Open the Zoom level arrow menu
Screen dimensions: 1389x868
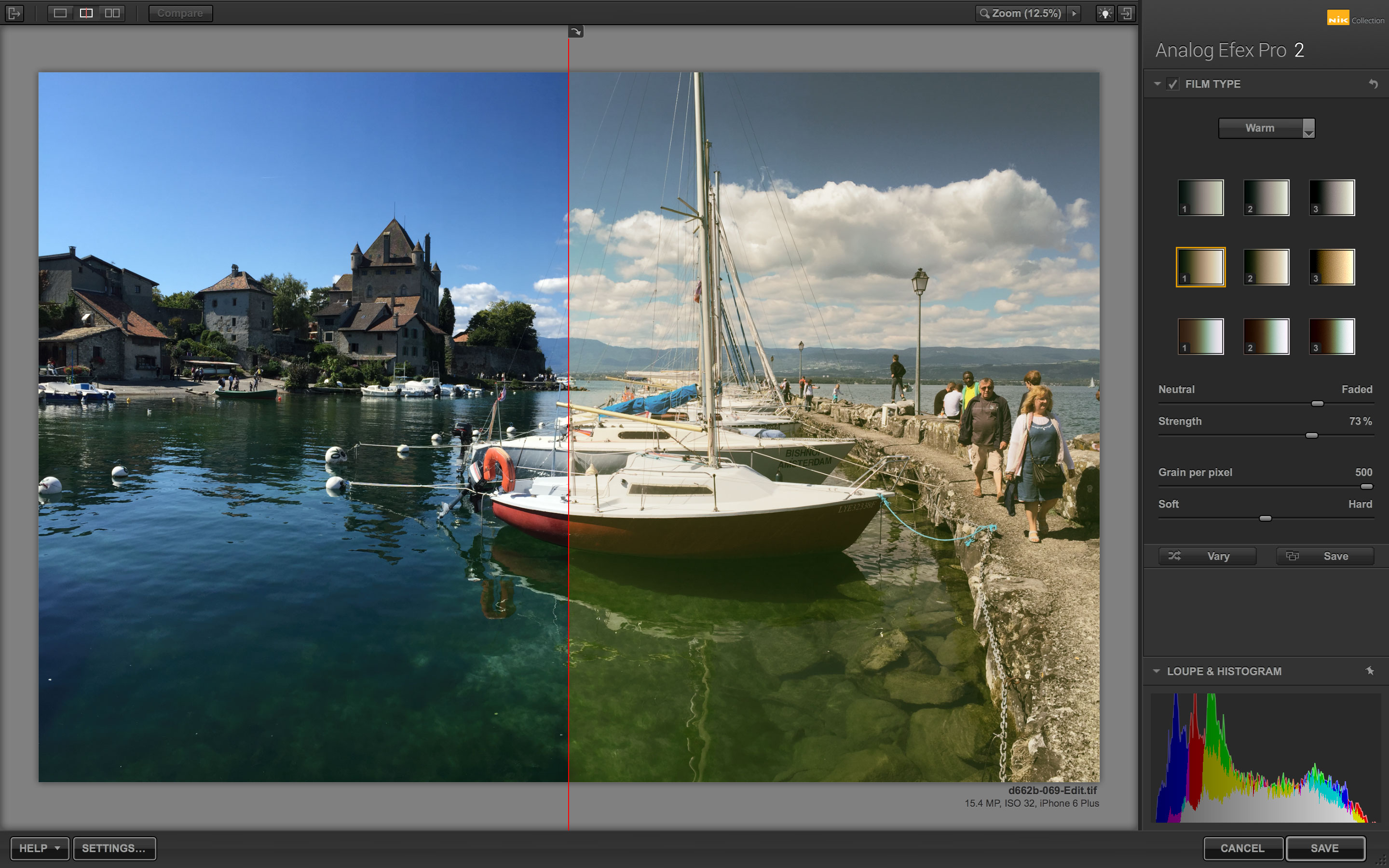tap(1074, 13)
